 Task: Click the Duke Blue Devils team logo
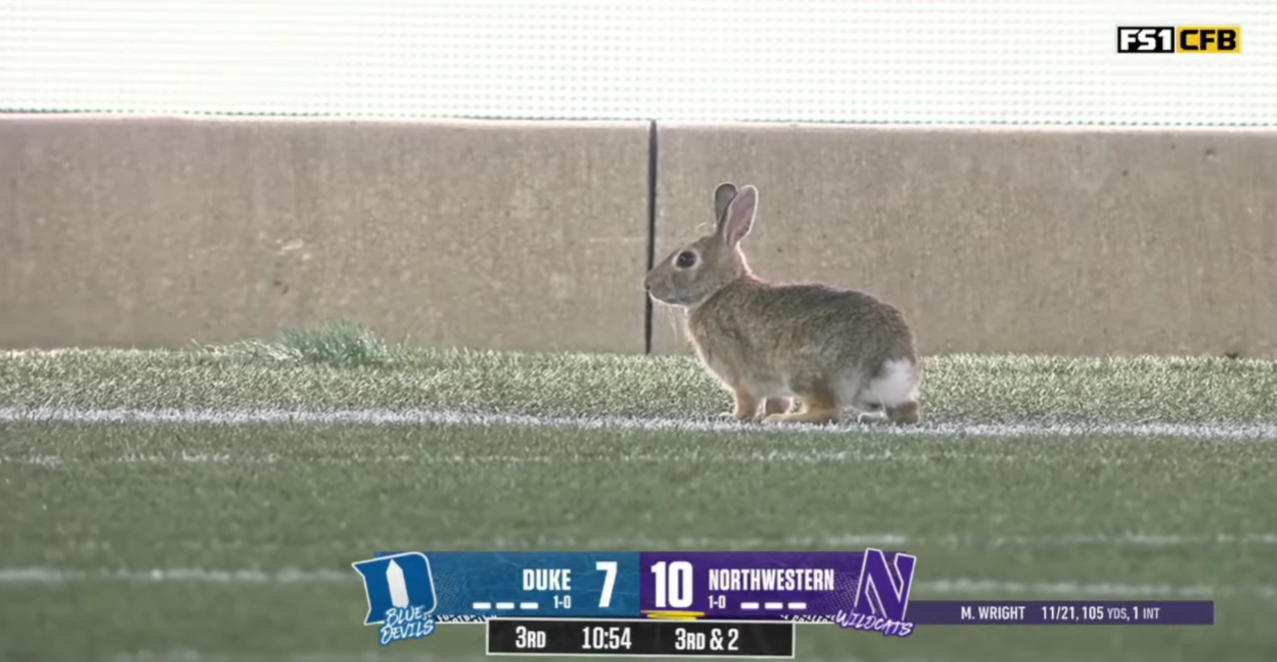pyautogui.click(x=398, y=596)
